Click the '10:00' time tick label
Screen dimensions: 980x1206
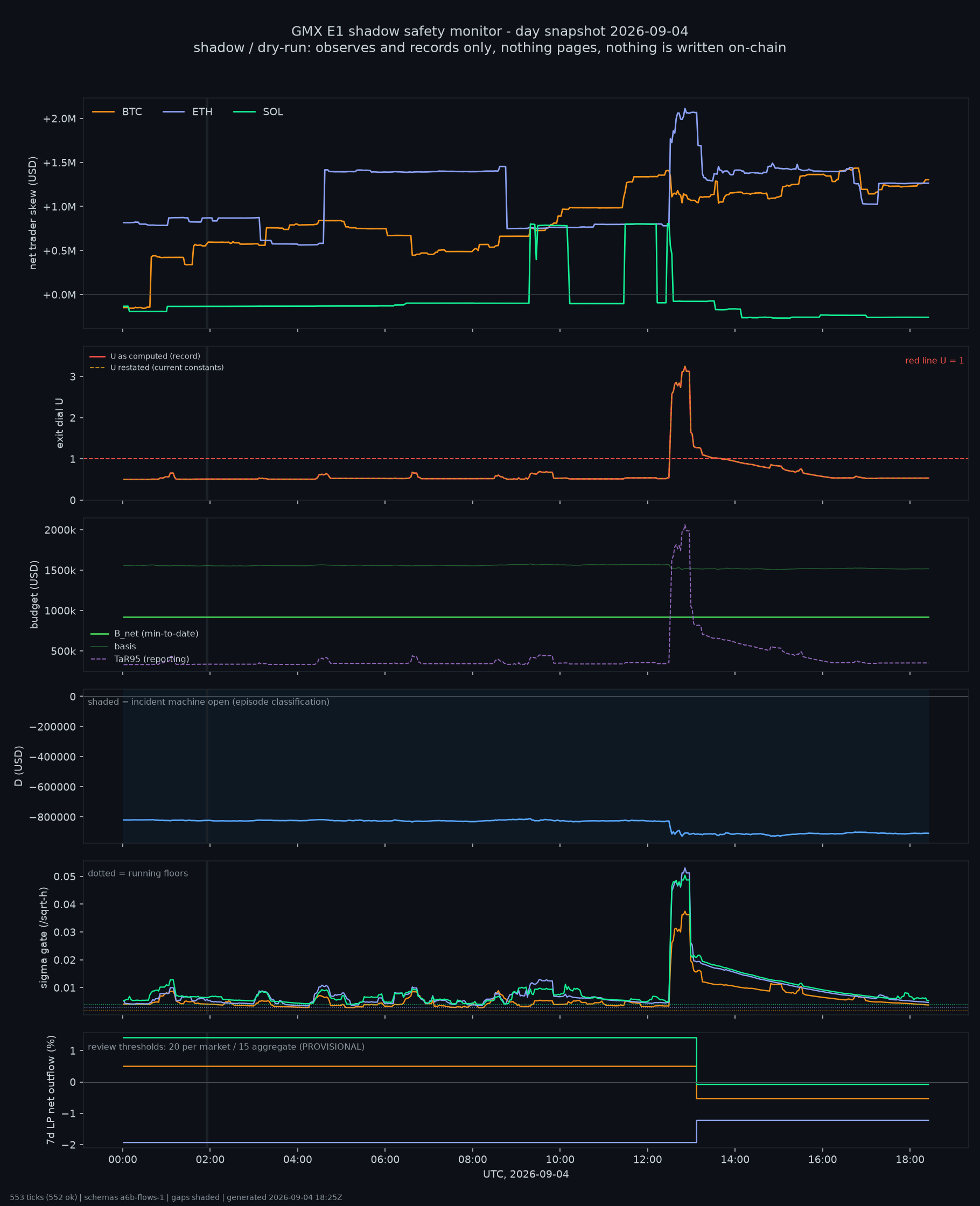[x=560, y=1160]
